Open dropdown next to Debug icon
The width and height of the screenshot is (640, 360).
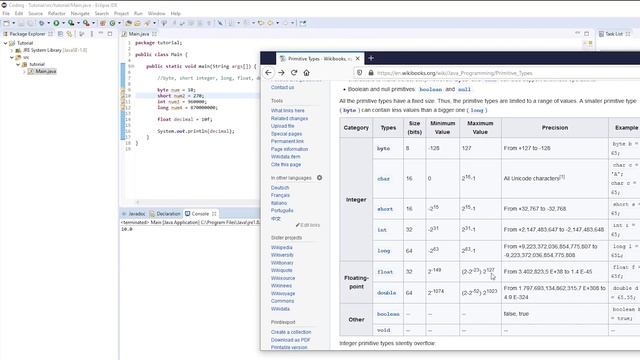(48, 23)
